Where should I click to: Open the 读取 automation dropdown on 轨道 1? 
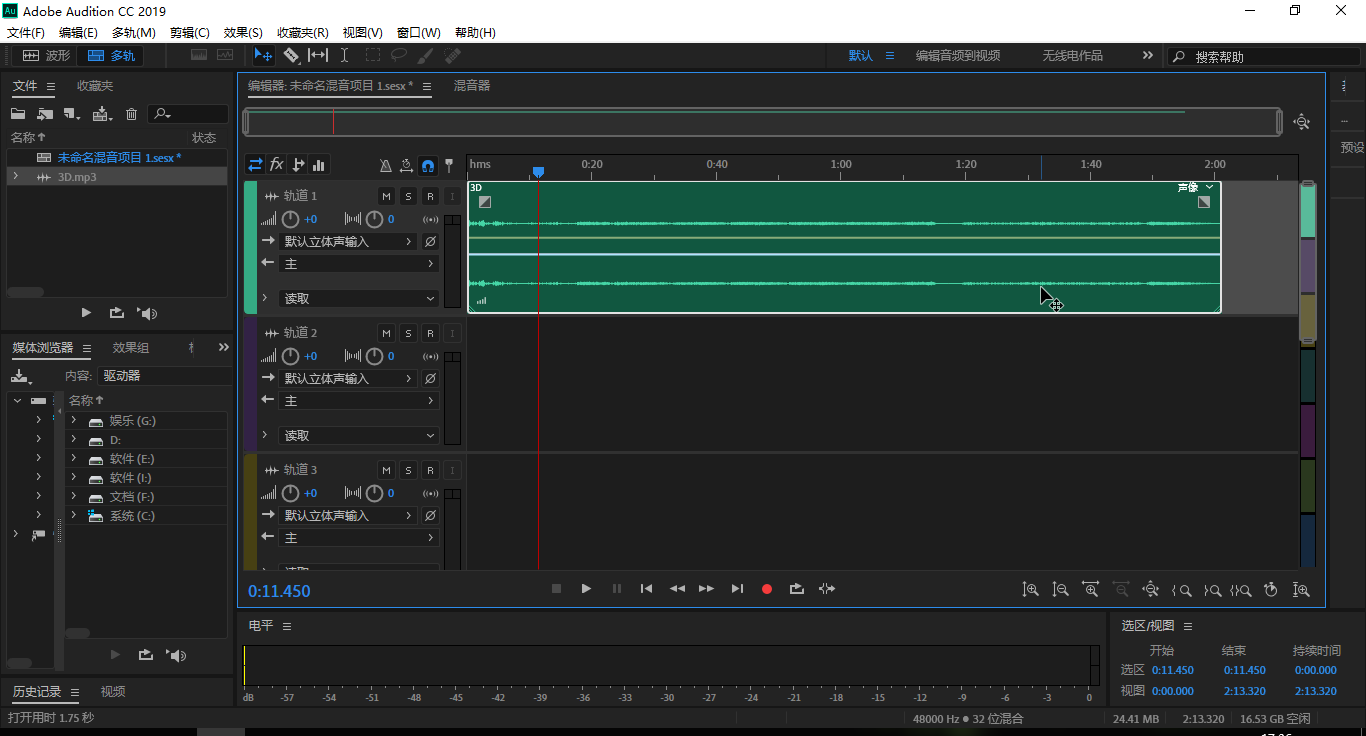(x=359, y=298)
